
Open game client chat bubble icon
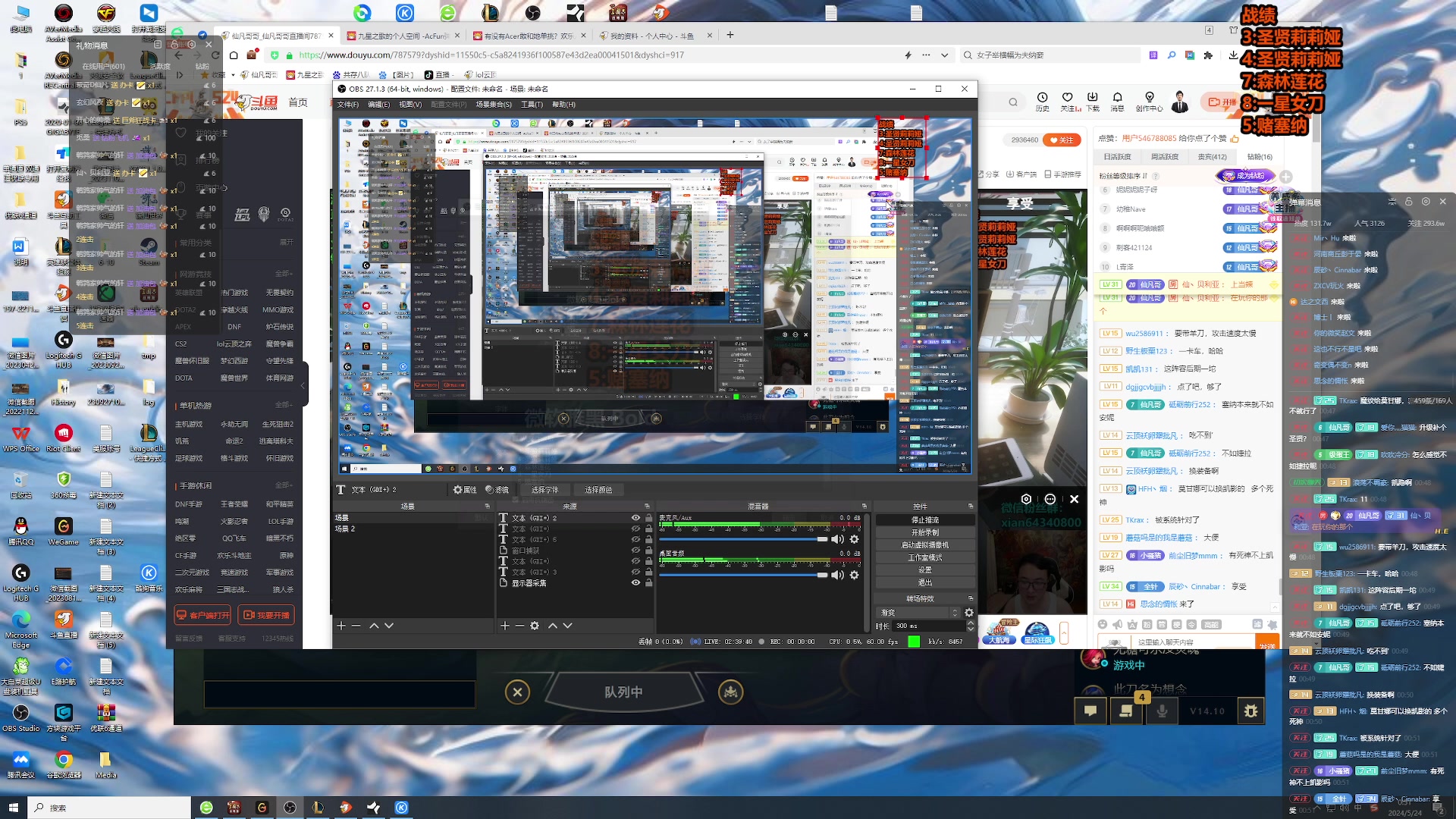pyautogui.click(x=1090, y=711)
